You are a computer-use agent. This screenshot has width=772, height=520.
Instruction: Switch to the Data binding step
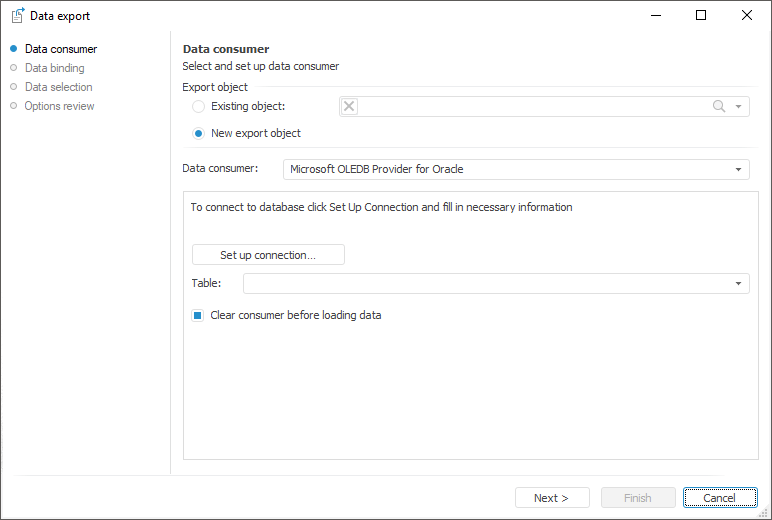54,68
